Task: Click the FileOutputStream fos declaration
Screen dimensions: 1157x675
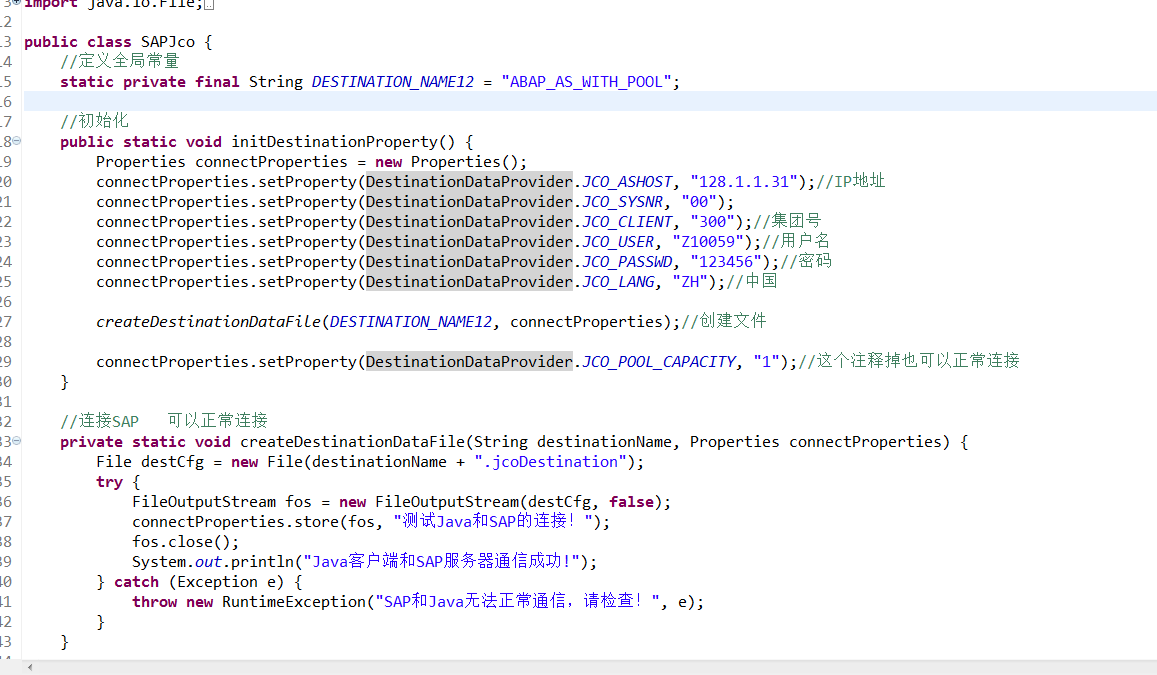Action: [401, 502]
